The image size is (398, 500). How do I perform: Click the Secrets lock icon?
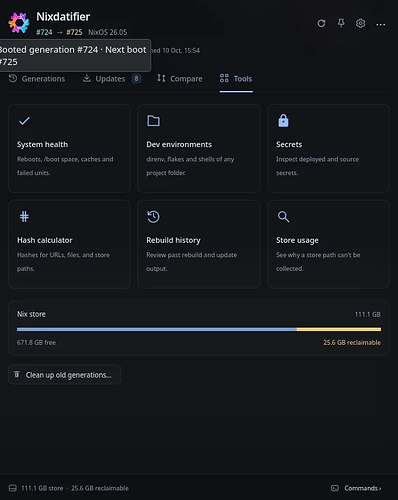[283, 121]
